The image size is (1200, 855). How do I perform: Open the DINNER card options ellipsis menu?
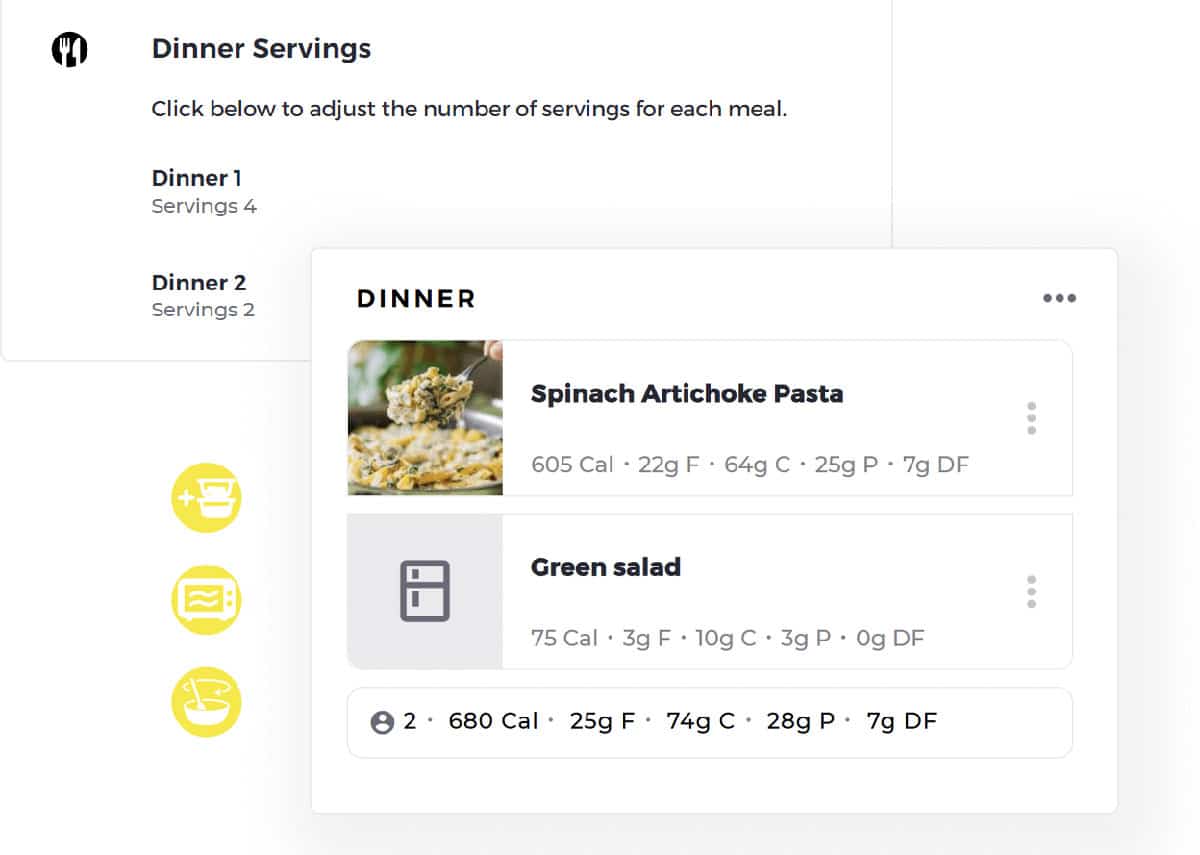1059,297
